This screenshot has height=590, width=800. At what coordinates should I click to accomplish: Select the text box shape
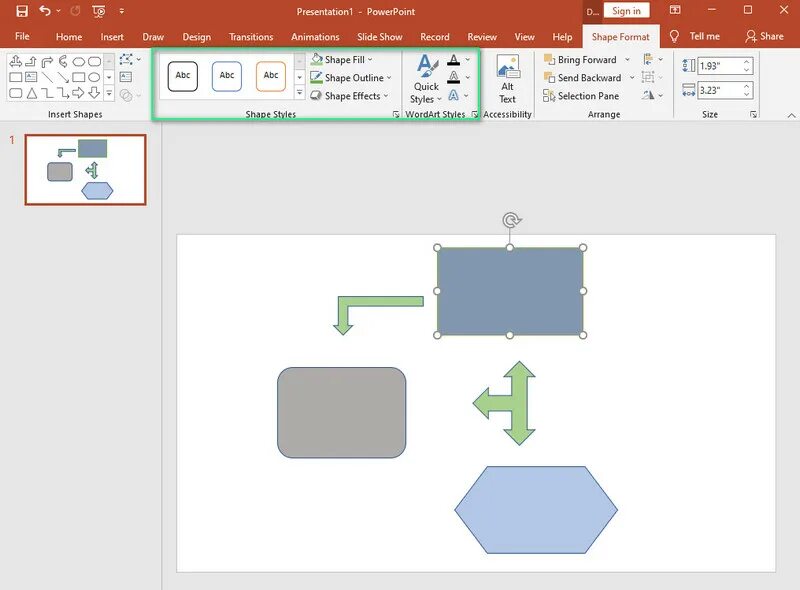pos(31,77)
